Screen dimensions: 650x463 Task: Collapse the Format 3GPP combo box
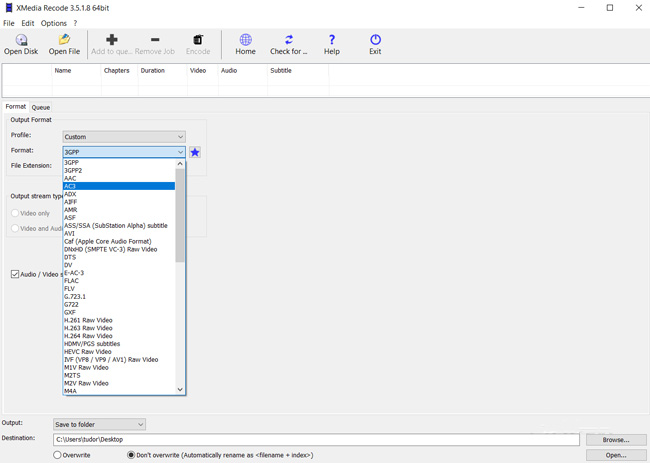coord(124,152)
